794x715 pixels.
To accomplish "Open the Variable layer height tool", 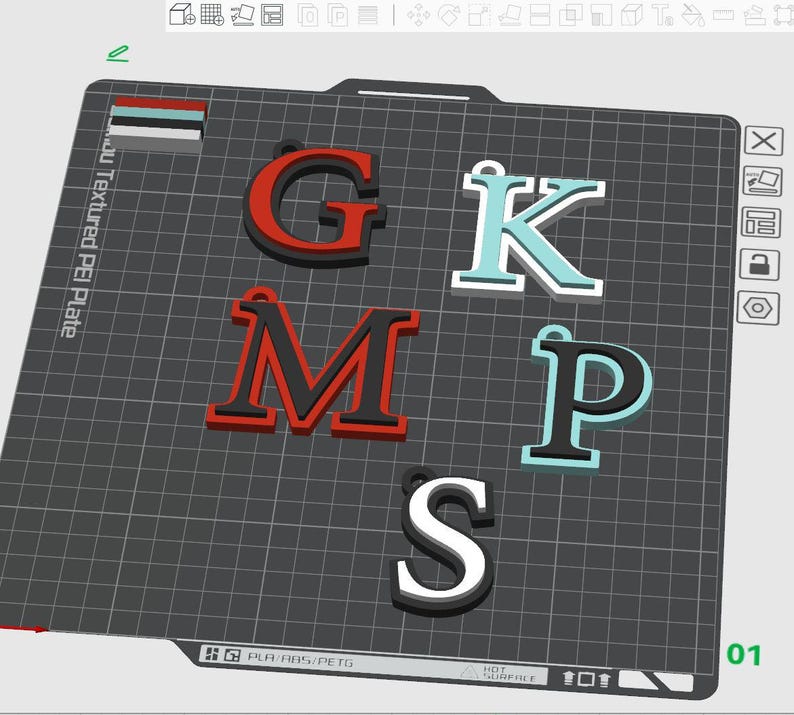I will pos(368,15).
